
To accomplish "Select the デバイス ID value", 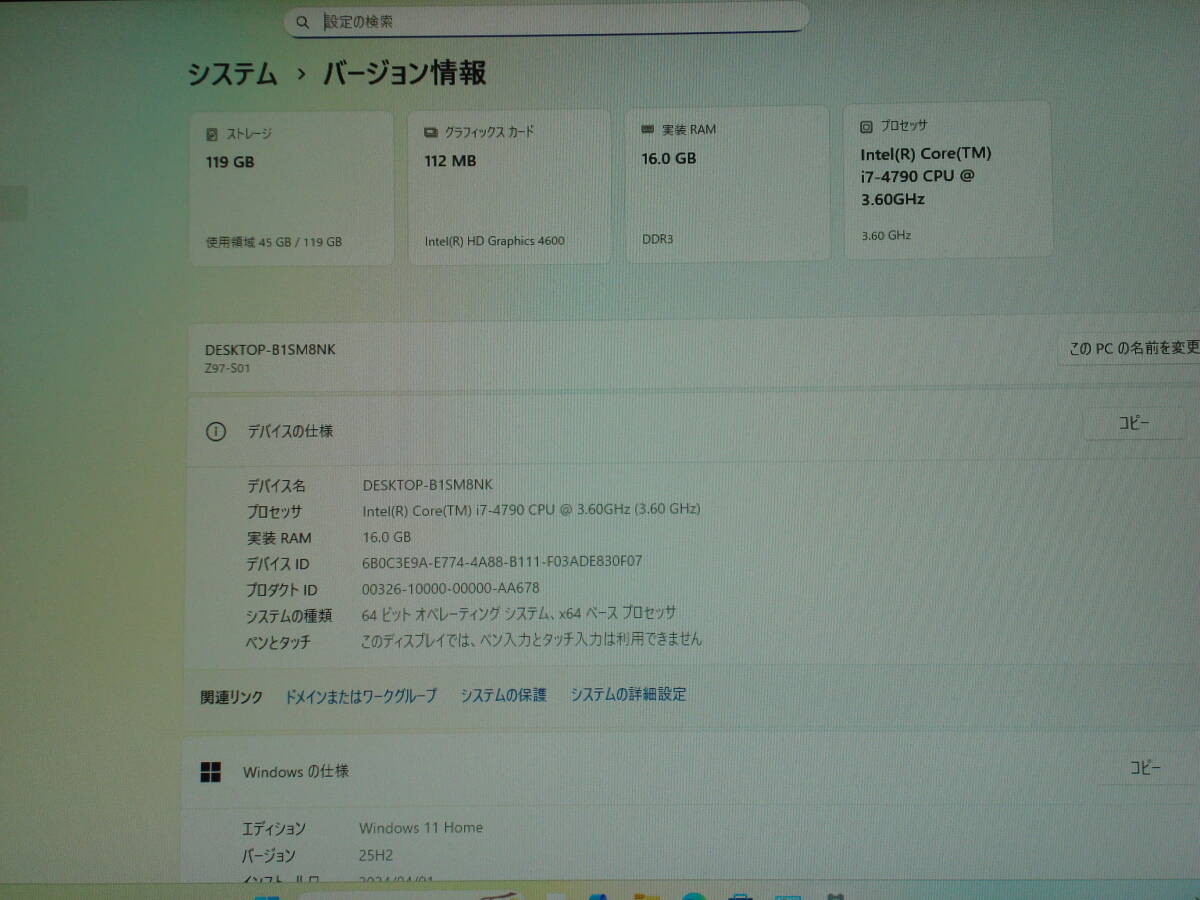I will pos(502,562).
